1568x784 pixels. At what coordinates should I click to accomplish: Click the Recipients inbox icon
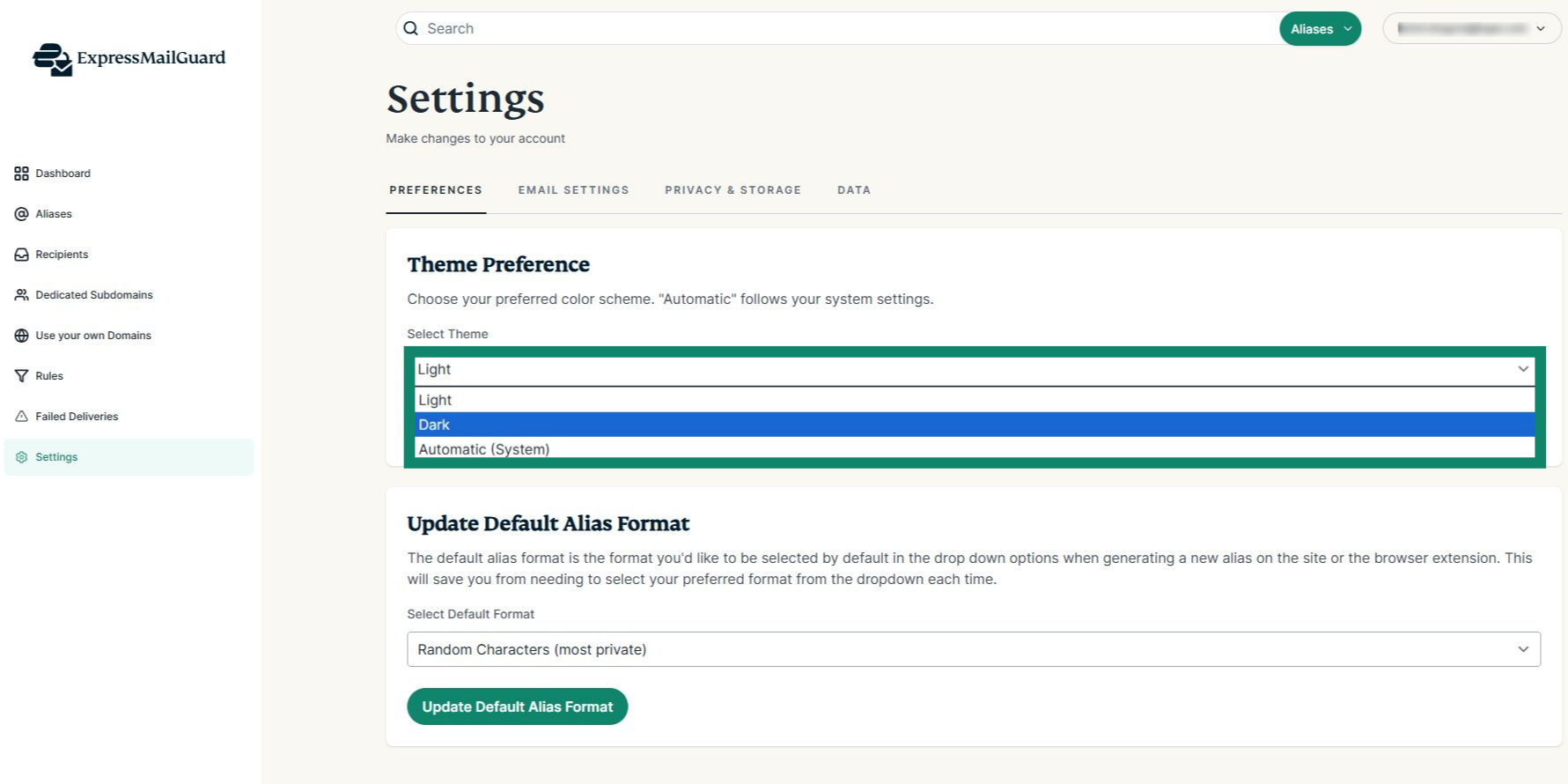(x=21, y=255)
